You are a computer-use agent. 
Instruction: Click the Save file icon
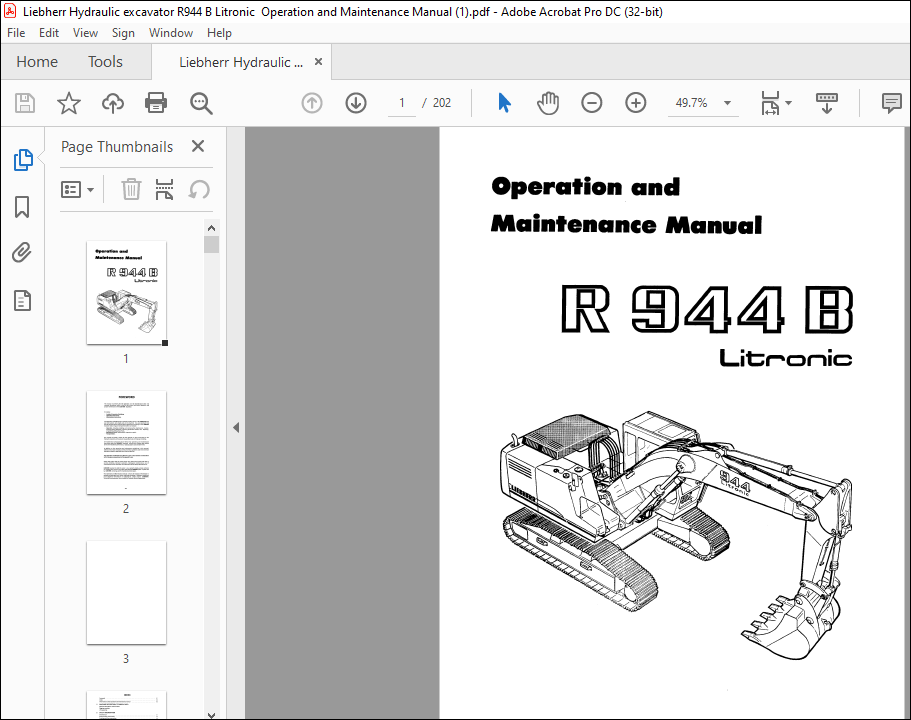pyautogui.click(x=24, y=103)
